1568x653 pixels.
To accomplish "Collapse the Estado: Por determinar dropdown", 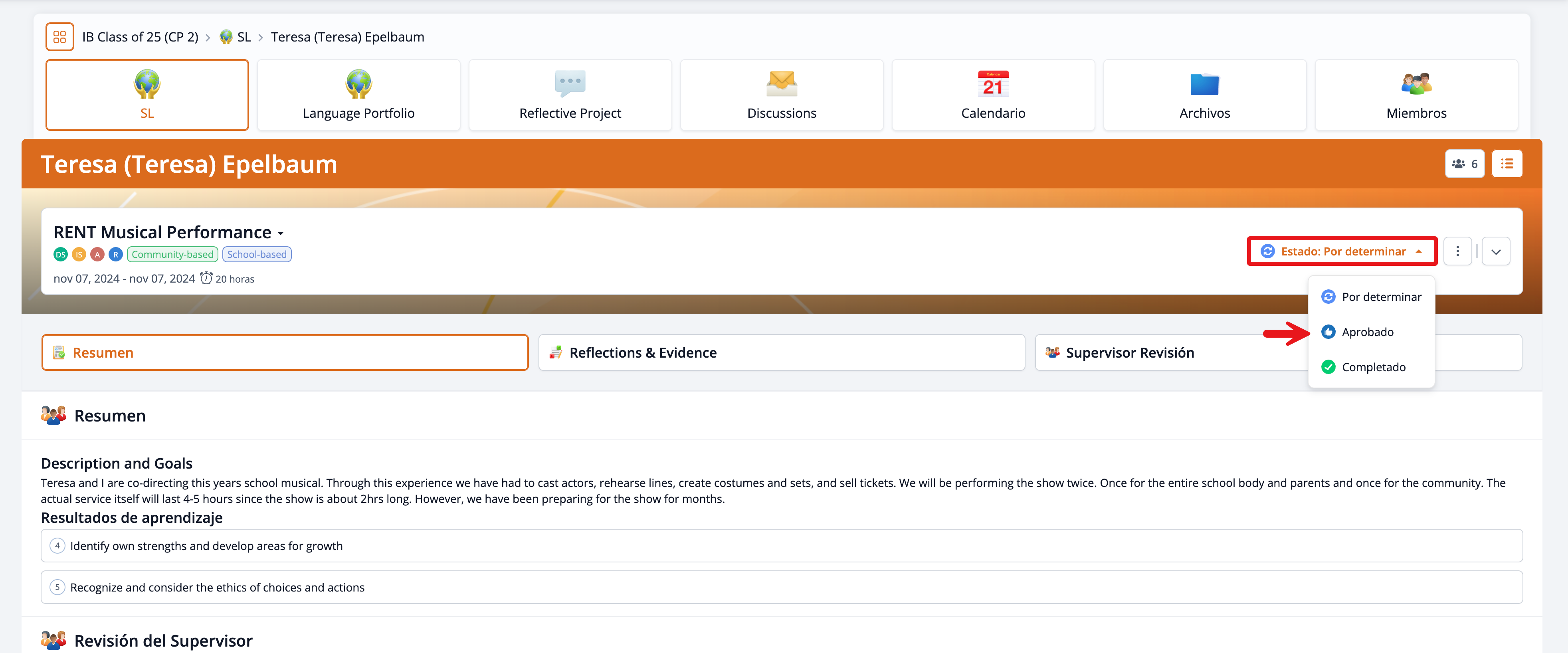I will (x=1342, y=251).
